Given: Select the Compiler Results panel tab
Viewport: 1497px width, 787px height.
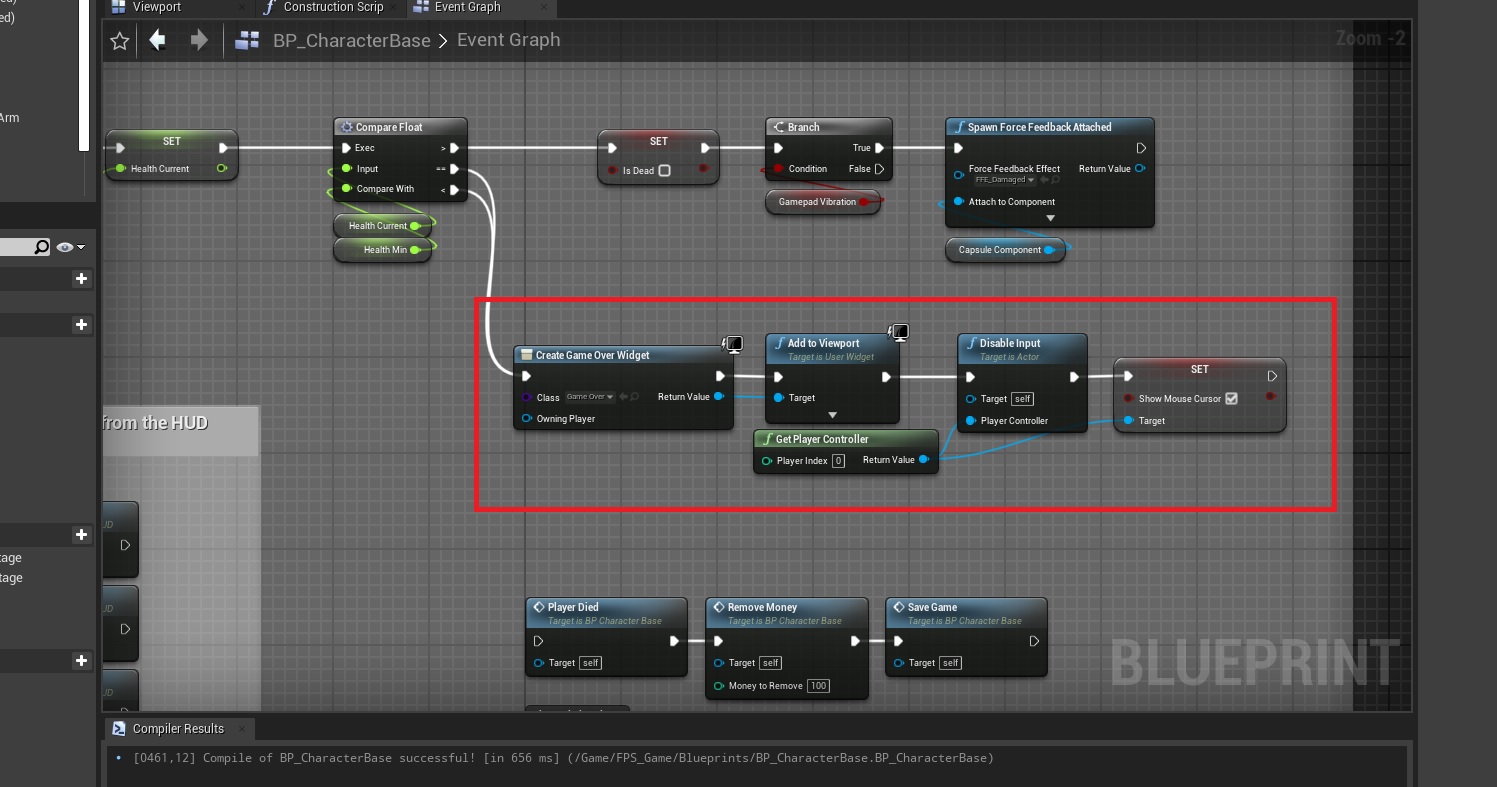Looking at the screenshot, I should [x=178, y=729].
